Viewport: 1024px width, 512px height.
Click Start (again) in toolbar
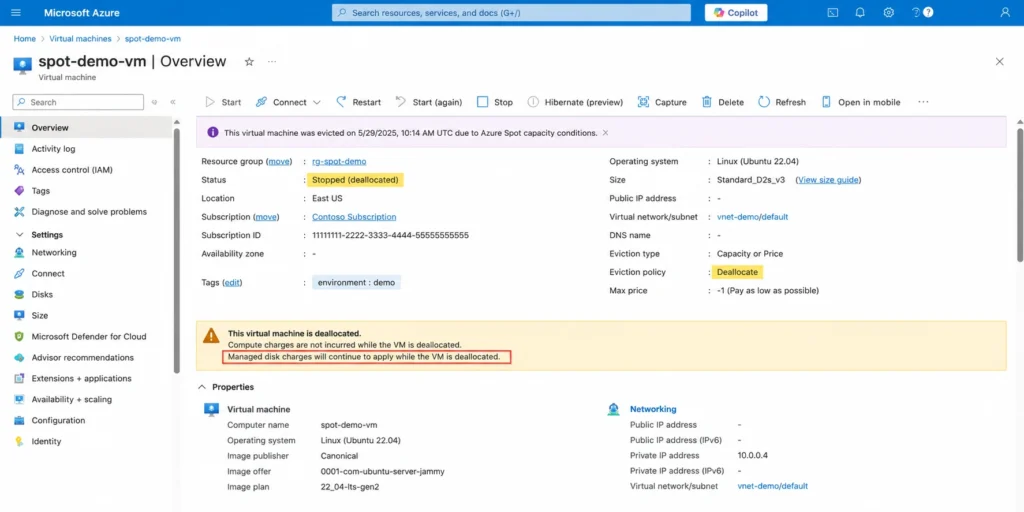(x=429, y=102)
